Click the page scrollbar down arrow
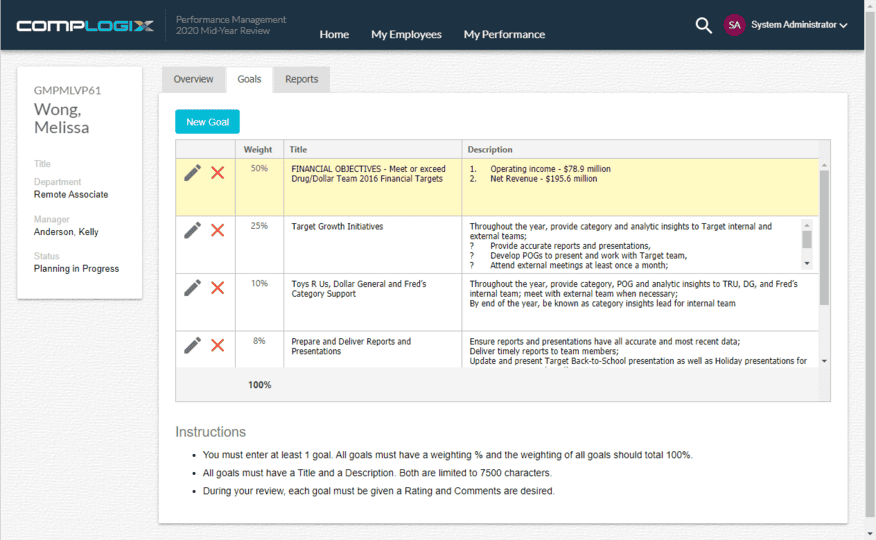Viewport: 876px width, 540px height. (870, 534)
